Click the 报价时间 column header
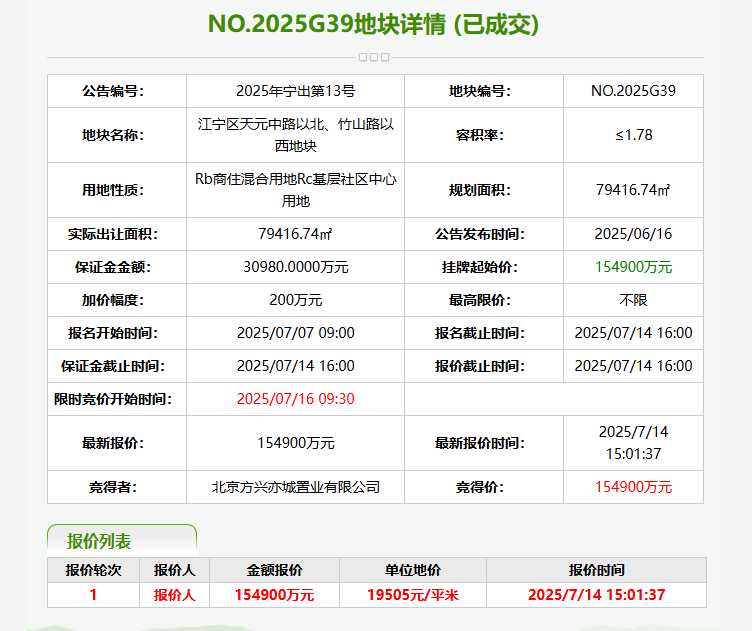 coord(597,570)
